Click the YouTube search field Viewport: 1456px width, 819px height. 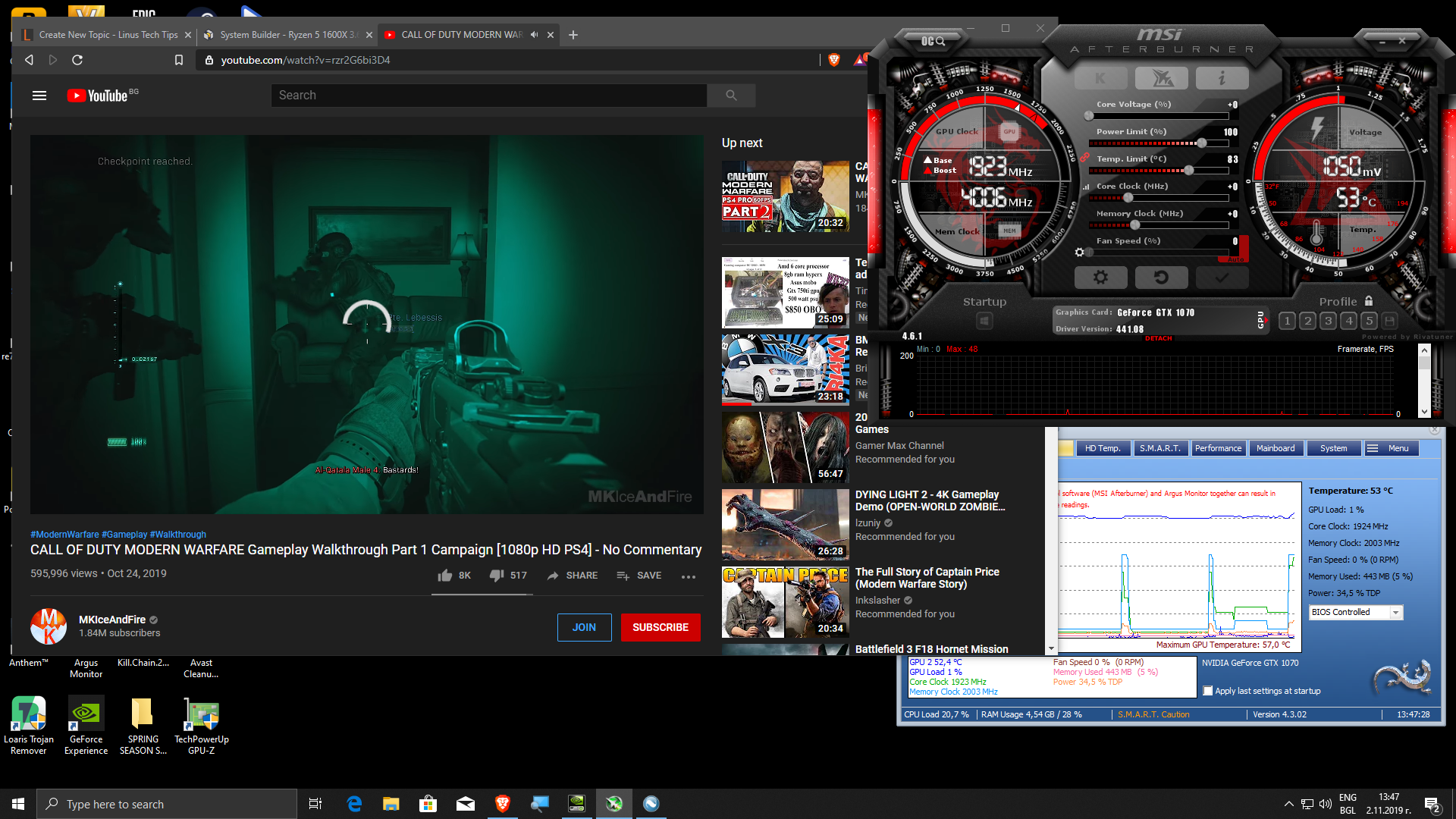(489, 96)
